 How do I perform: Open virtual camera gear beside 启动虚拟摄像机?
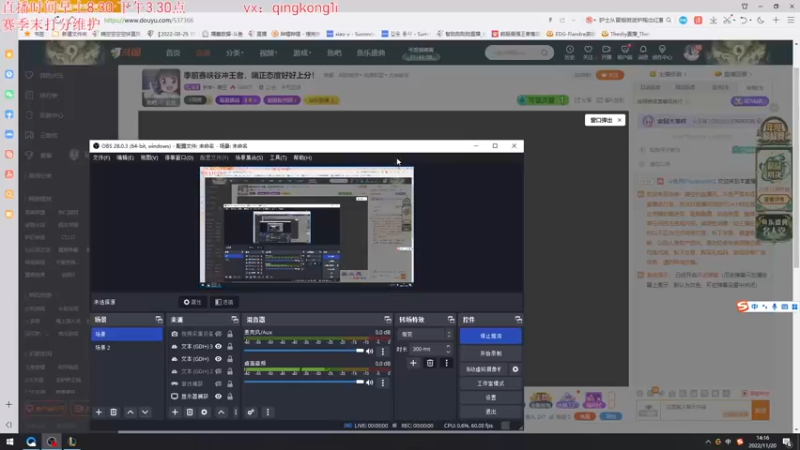[515, 369]
